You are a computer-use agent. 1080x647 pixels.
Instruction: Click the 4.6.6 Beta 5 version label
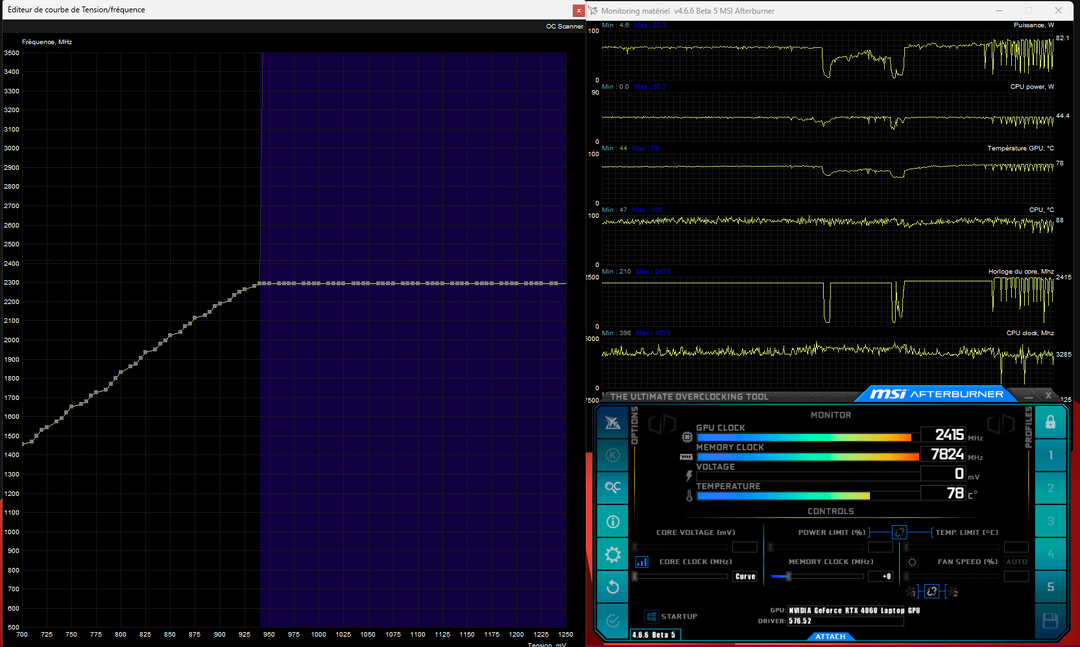654,635
